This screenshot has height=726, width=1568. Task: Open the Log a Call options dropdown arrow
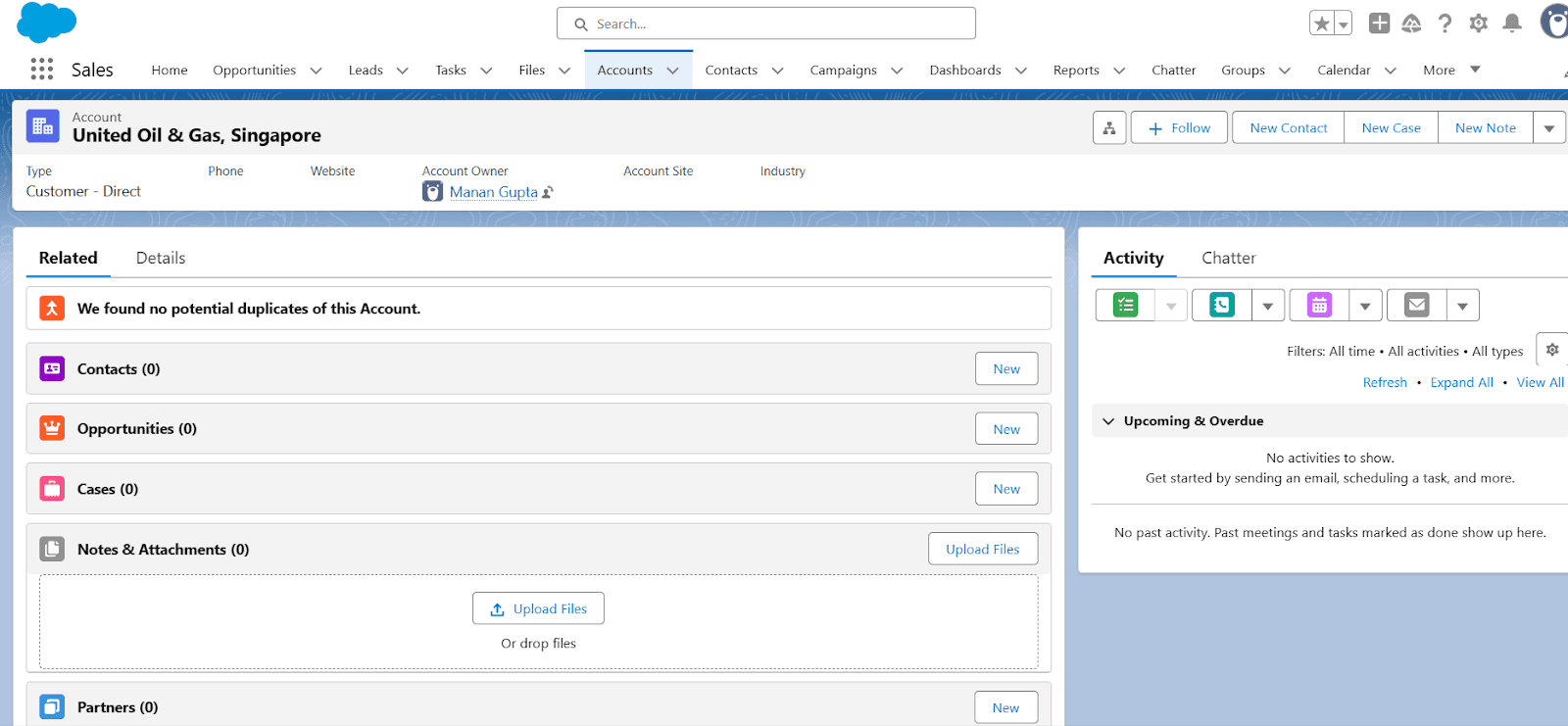tap(1268, 306)
